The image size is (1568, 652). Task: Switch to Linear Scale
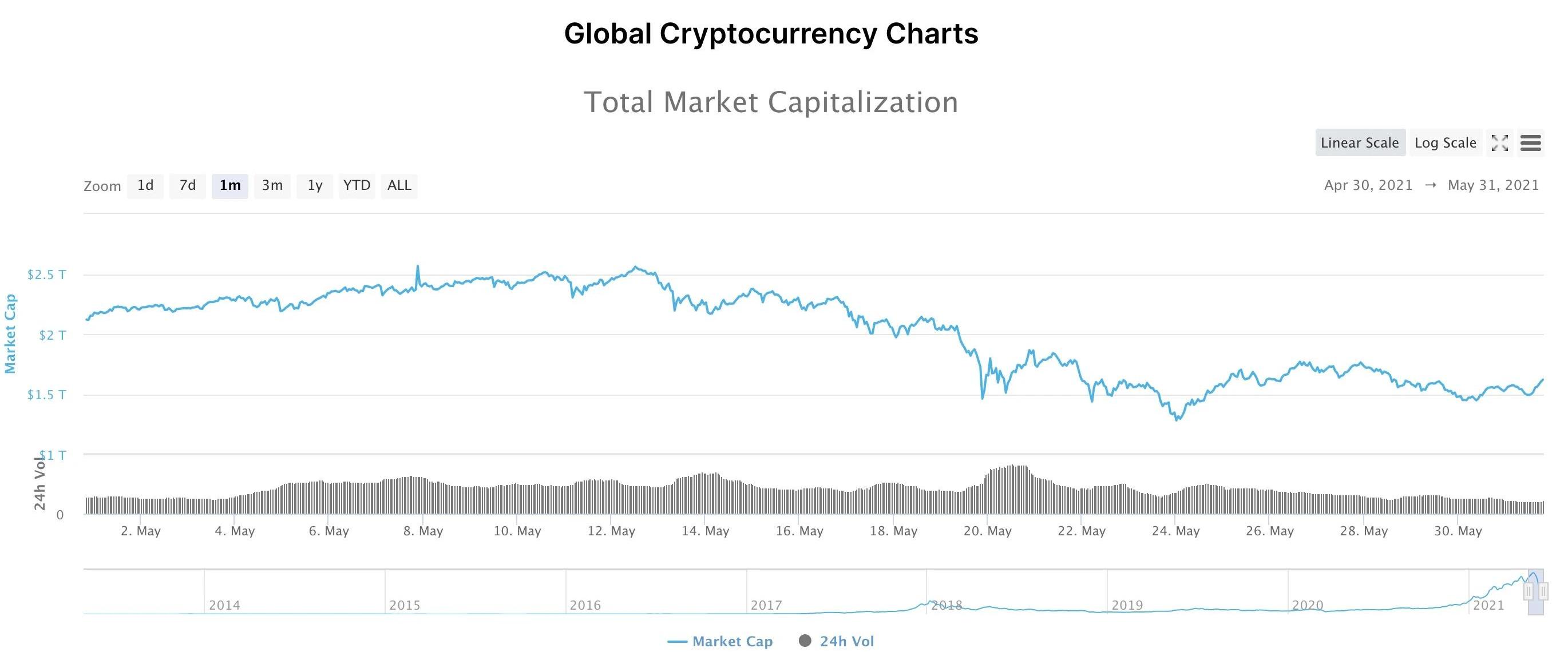(x=1360, y=143)
